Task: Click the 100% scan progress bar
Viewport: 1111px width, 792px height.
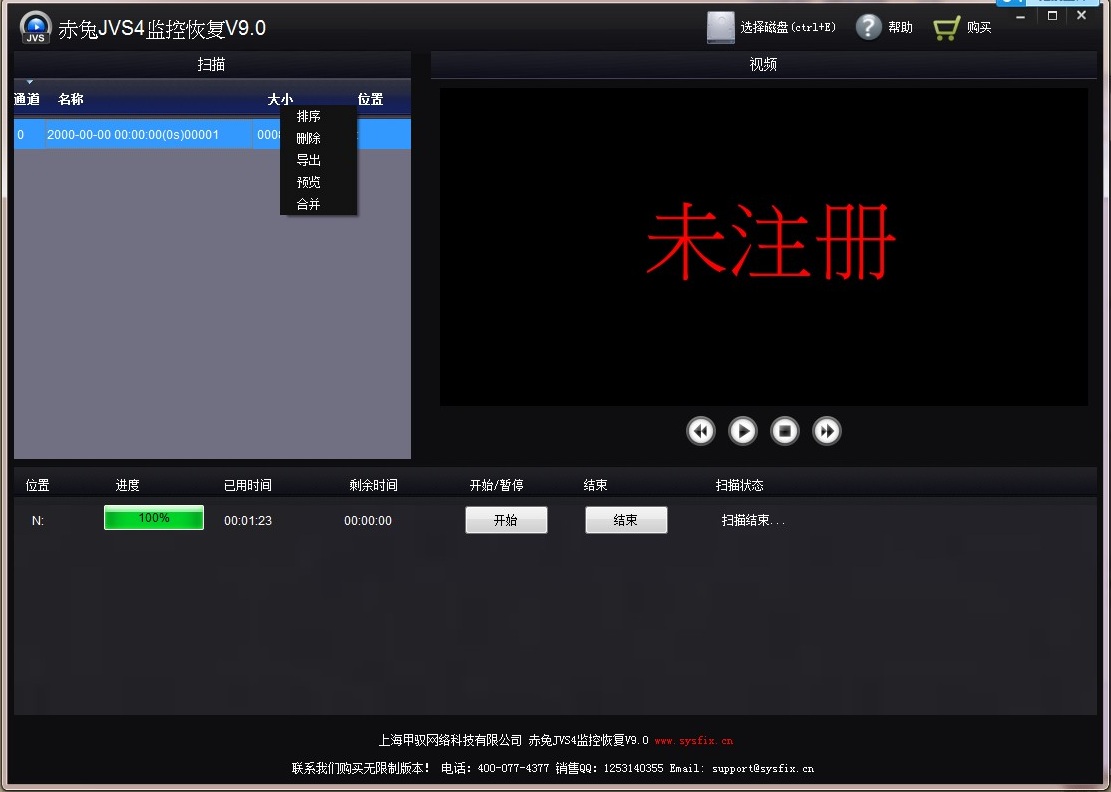Action: [x=154, y=518]
